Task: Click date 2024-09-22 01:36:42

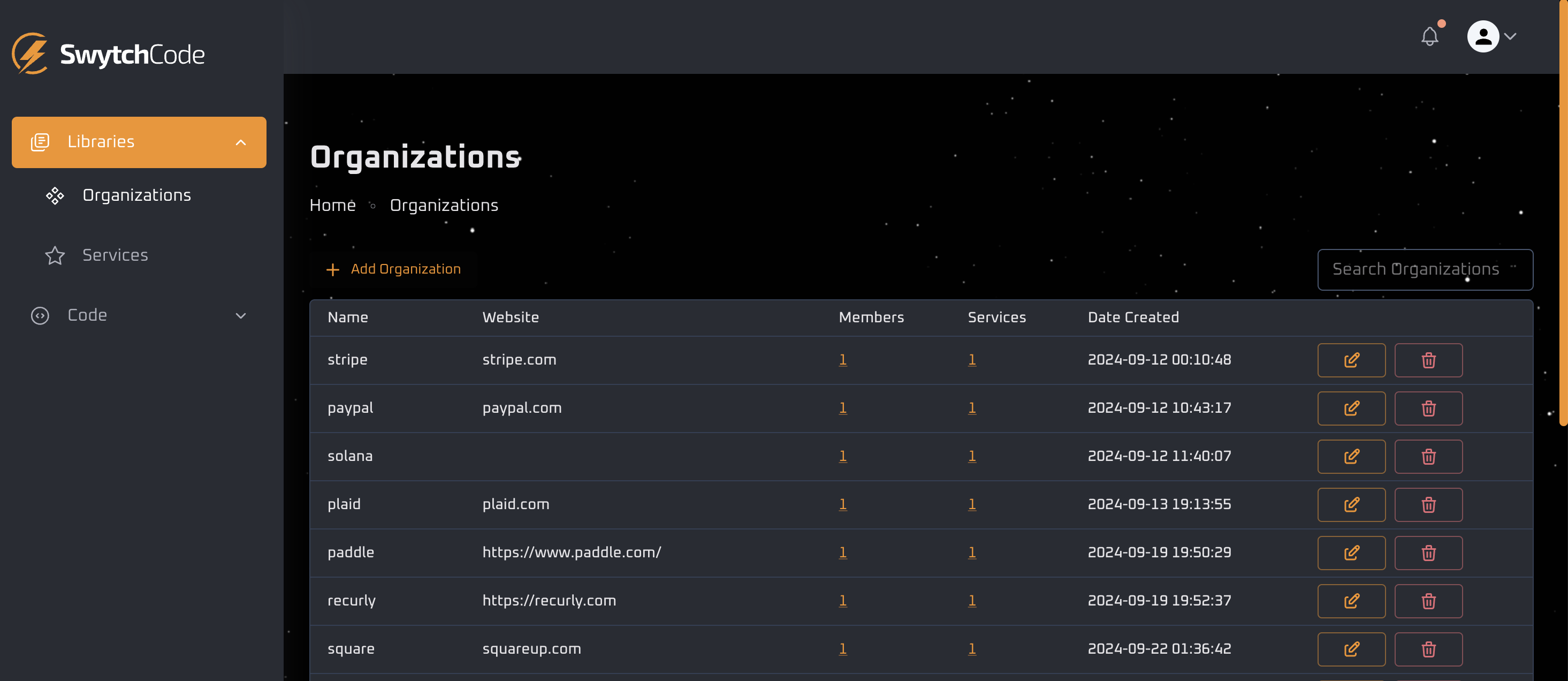Action: point(1159,648)
